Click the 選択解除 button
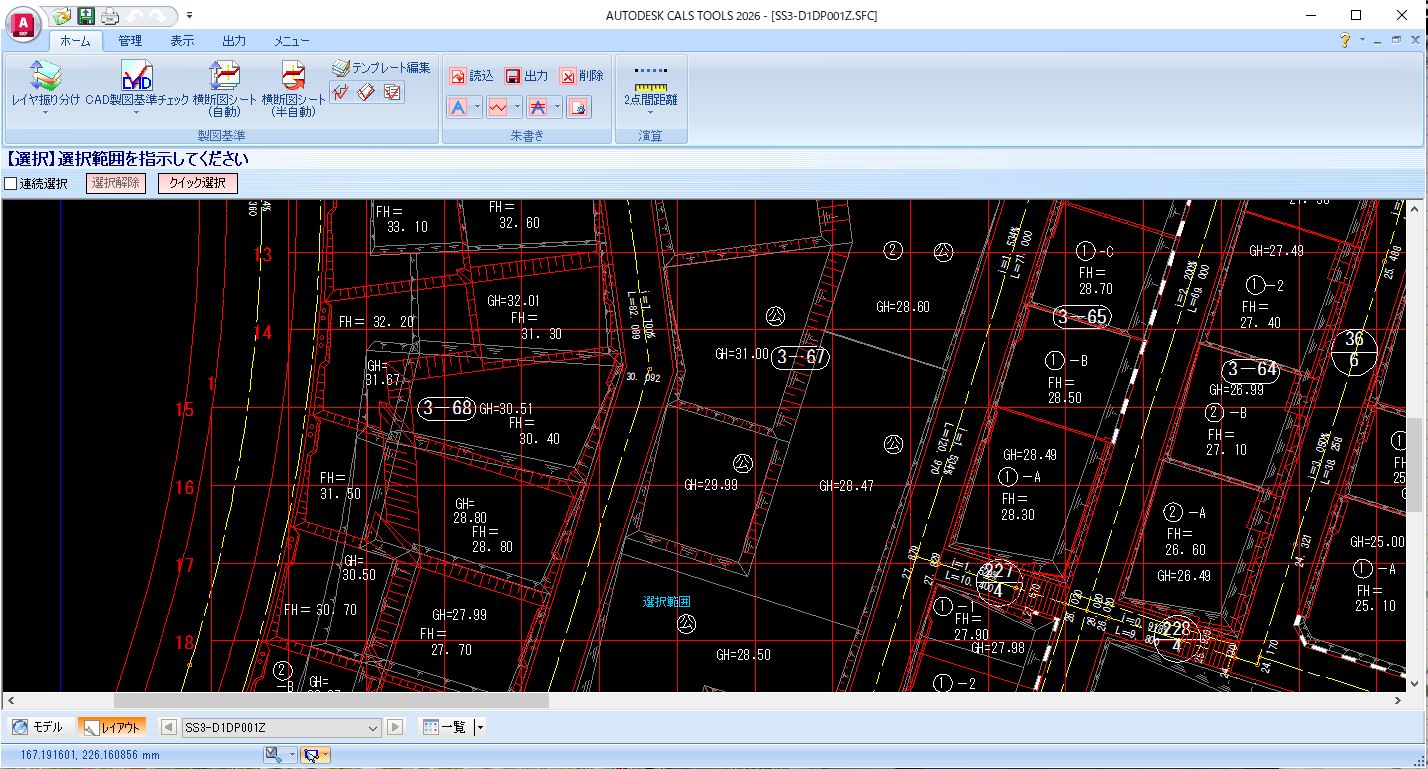Image resolution: width=1428 pixels, height=769 pixels. tap(116, 183)
